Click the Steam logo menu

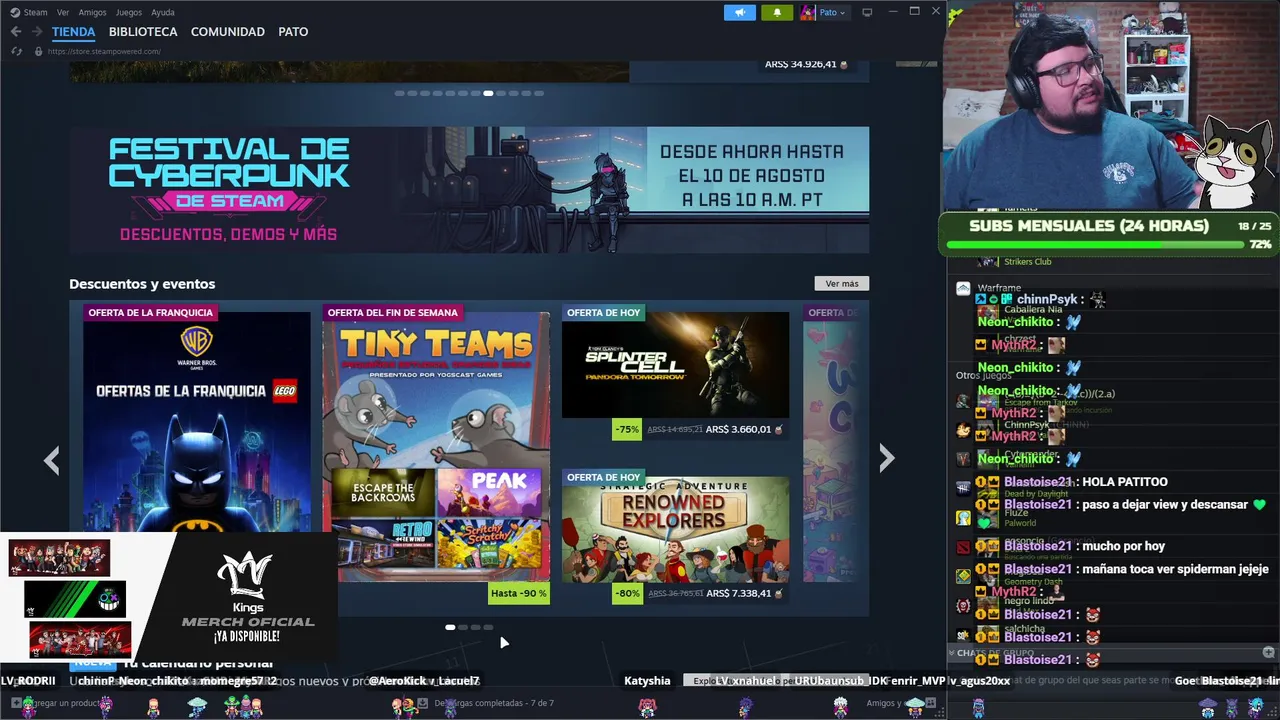[15, 12]
